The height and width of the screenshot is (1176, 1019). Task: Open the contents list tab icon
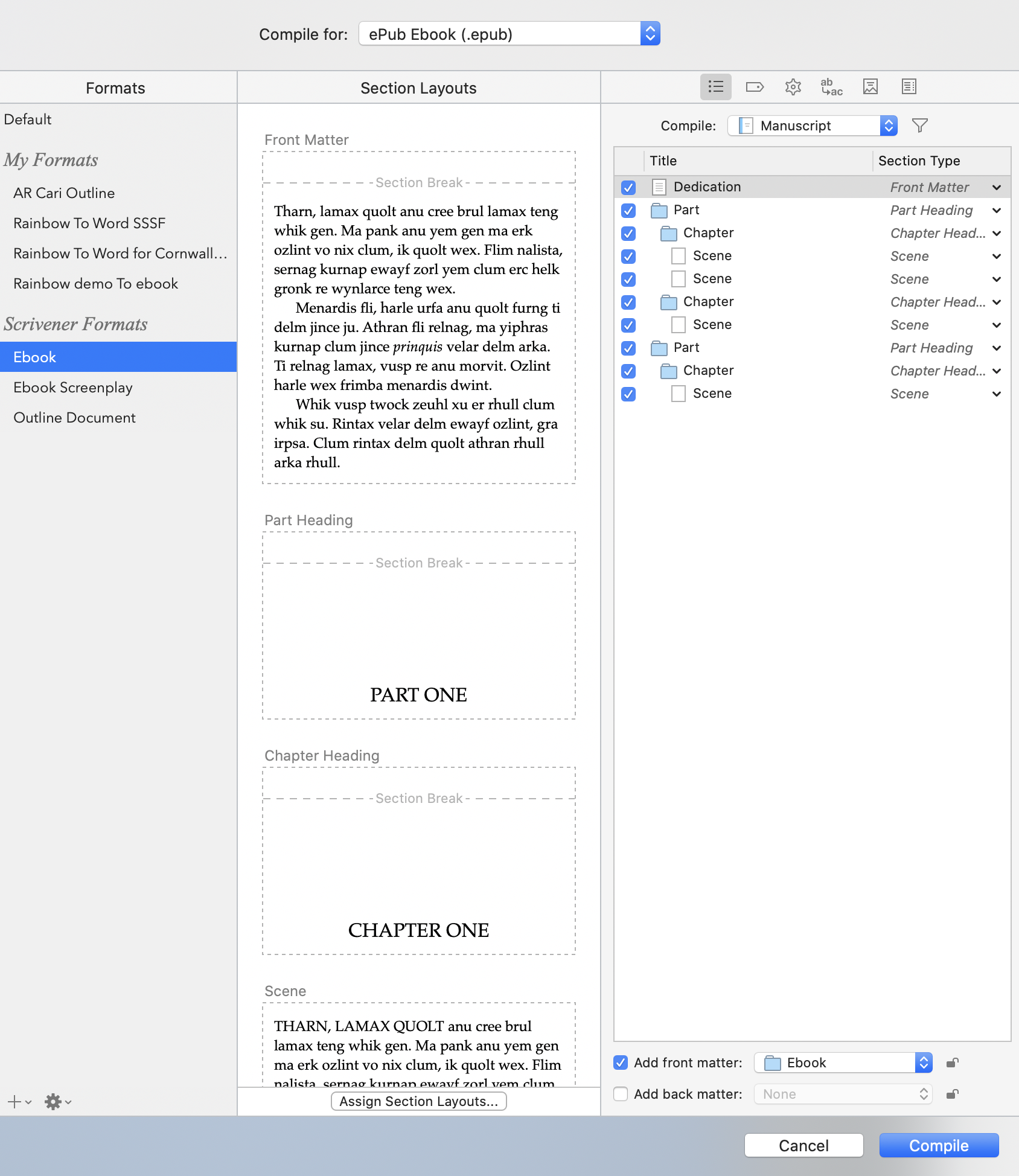715,87
